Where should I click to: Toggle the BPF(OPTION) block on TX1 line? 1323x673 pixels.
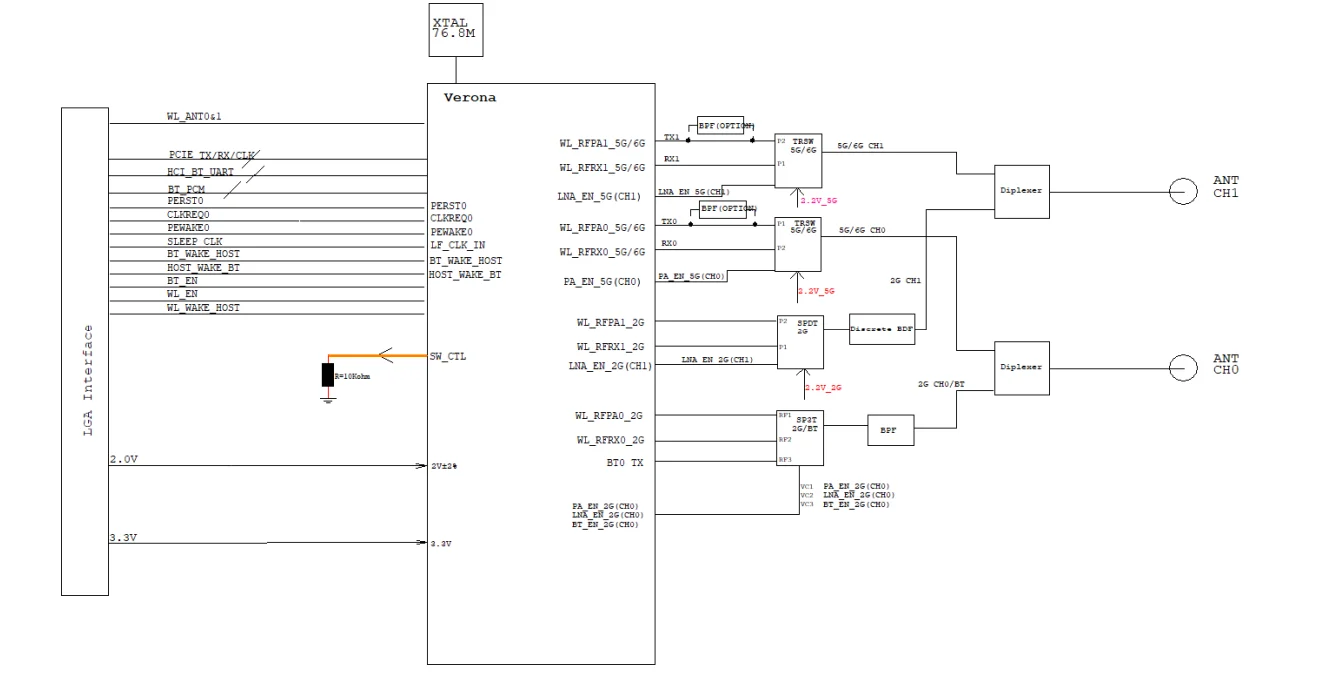point(722,126)
